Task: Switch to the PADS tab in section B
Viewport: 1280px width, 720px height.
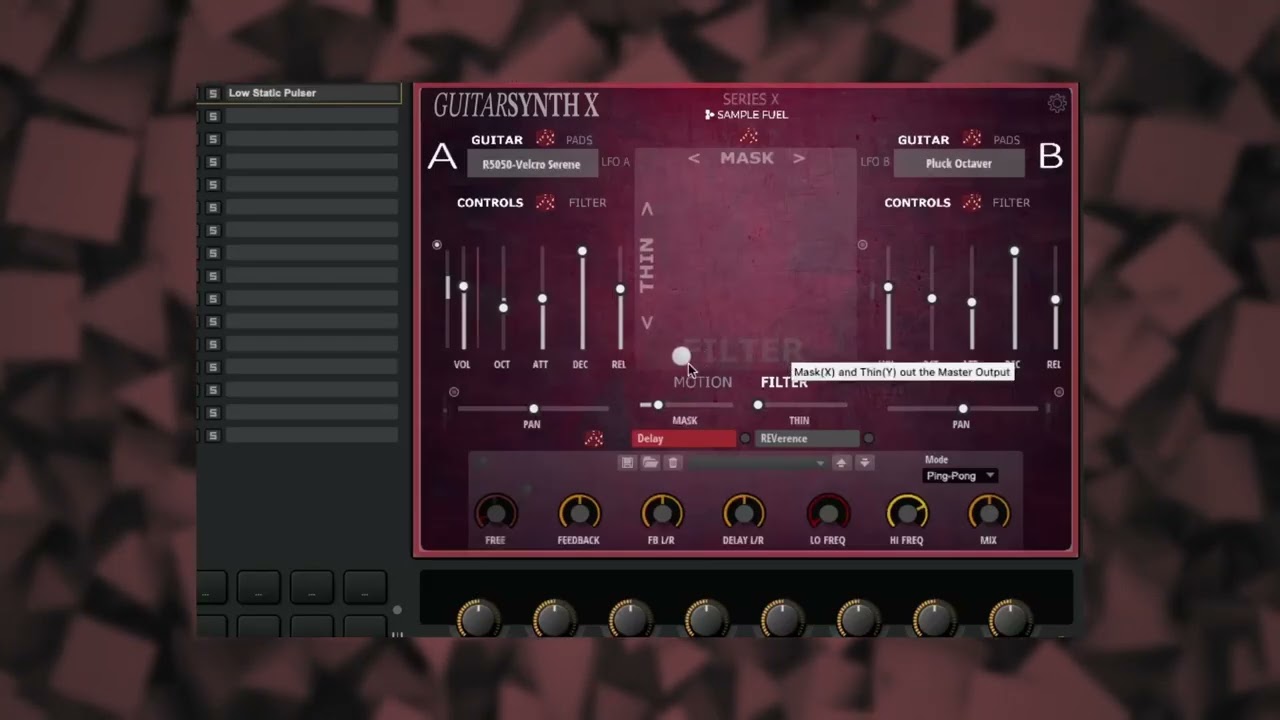Action: coord(1006,140)
